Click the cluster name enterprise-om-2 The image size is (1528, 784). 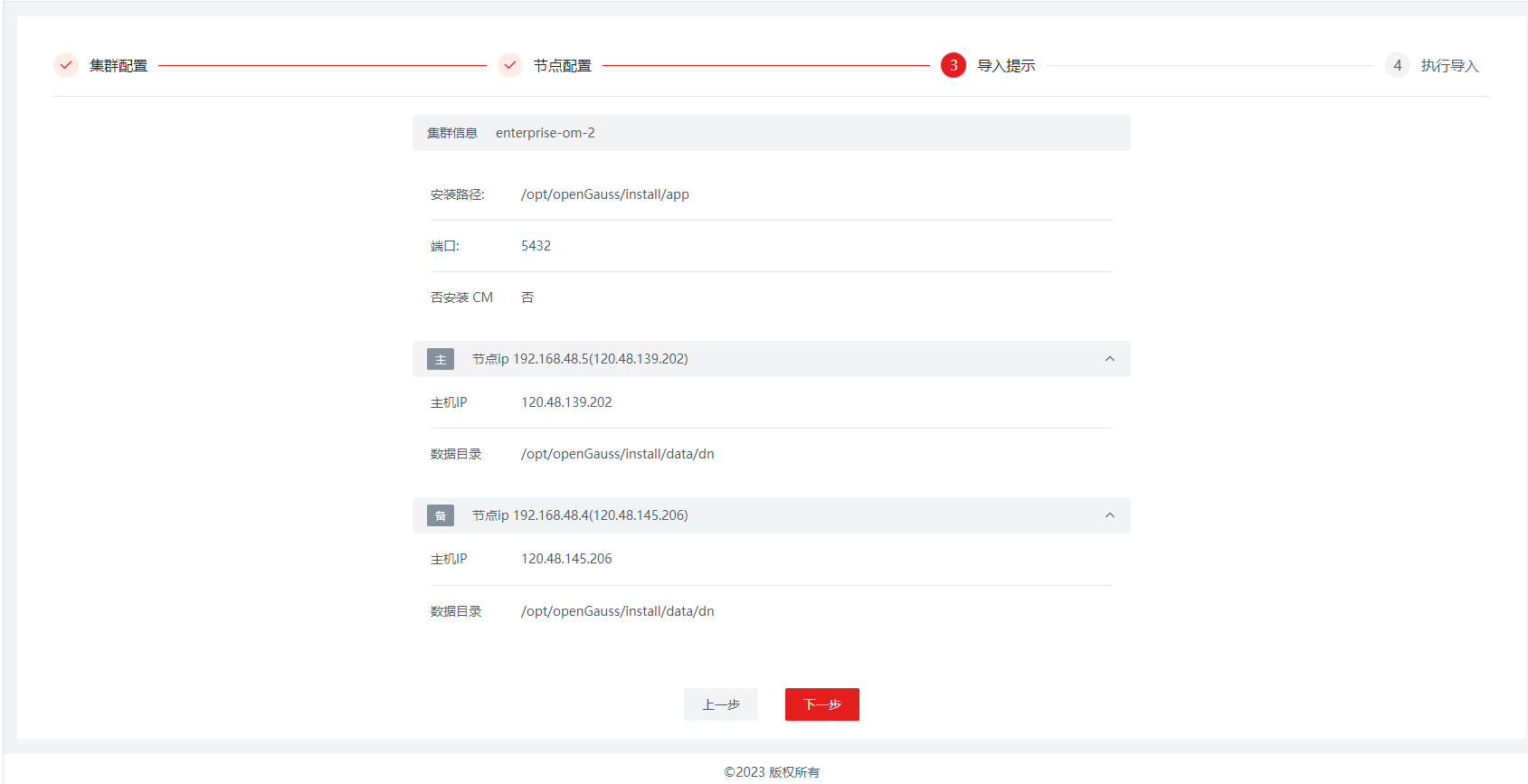point(545,133)
